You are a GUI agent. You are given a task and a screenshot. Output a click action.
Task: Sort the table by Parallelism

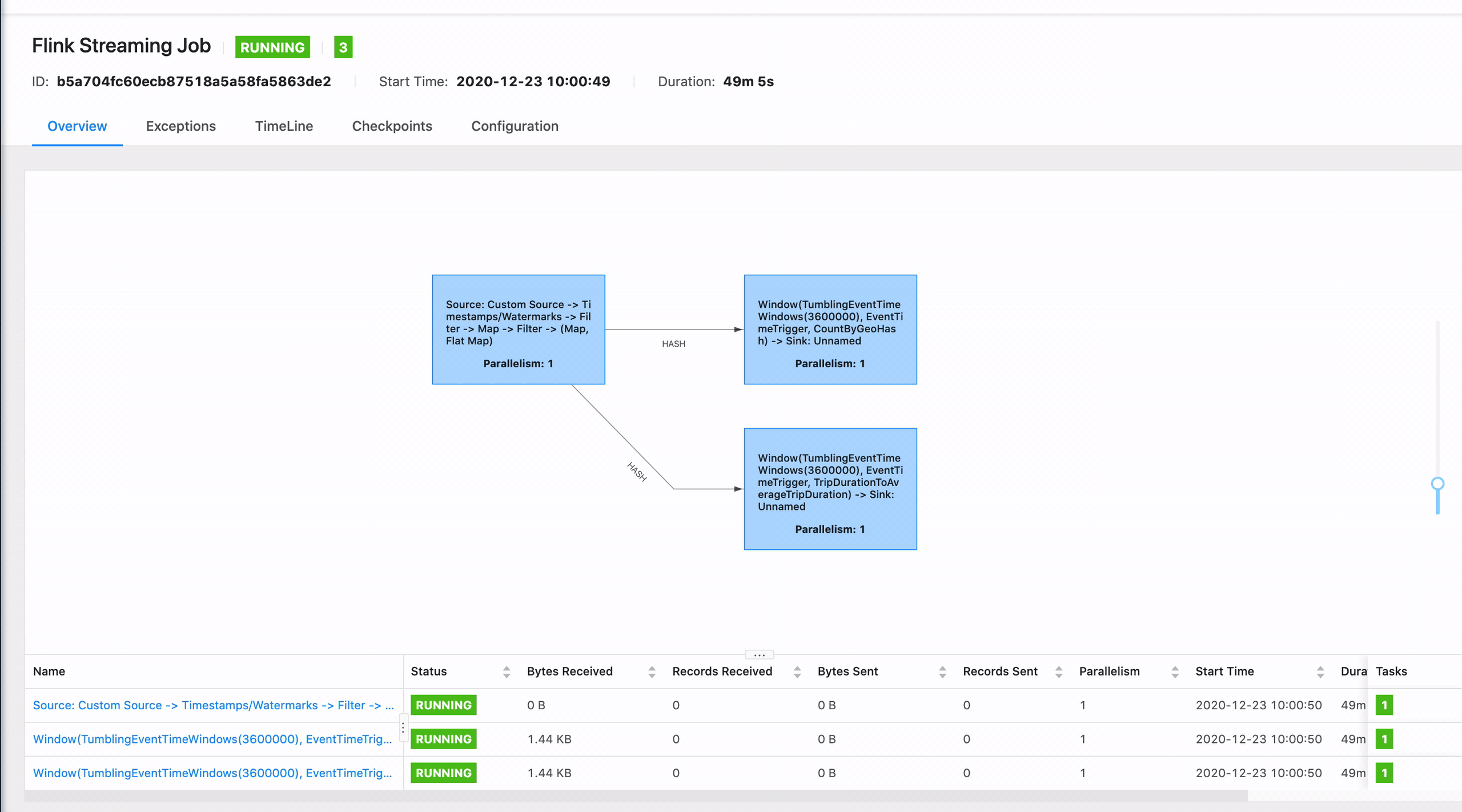pos(1174,672)
